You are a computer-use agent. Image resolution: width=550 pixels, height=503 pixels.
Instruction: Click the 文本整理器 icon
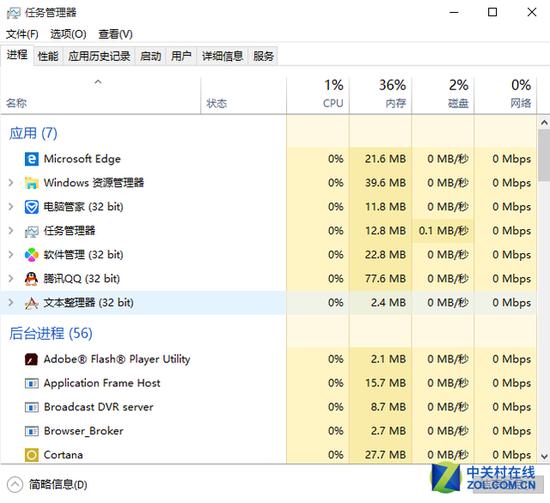coord(32,303)
